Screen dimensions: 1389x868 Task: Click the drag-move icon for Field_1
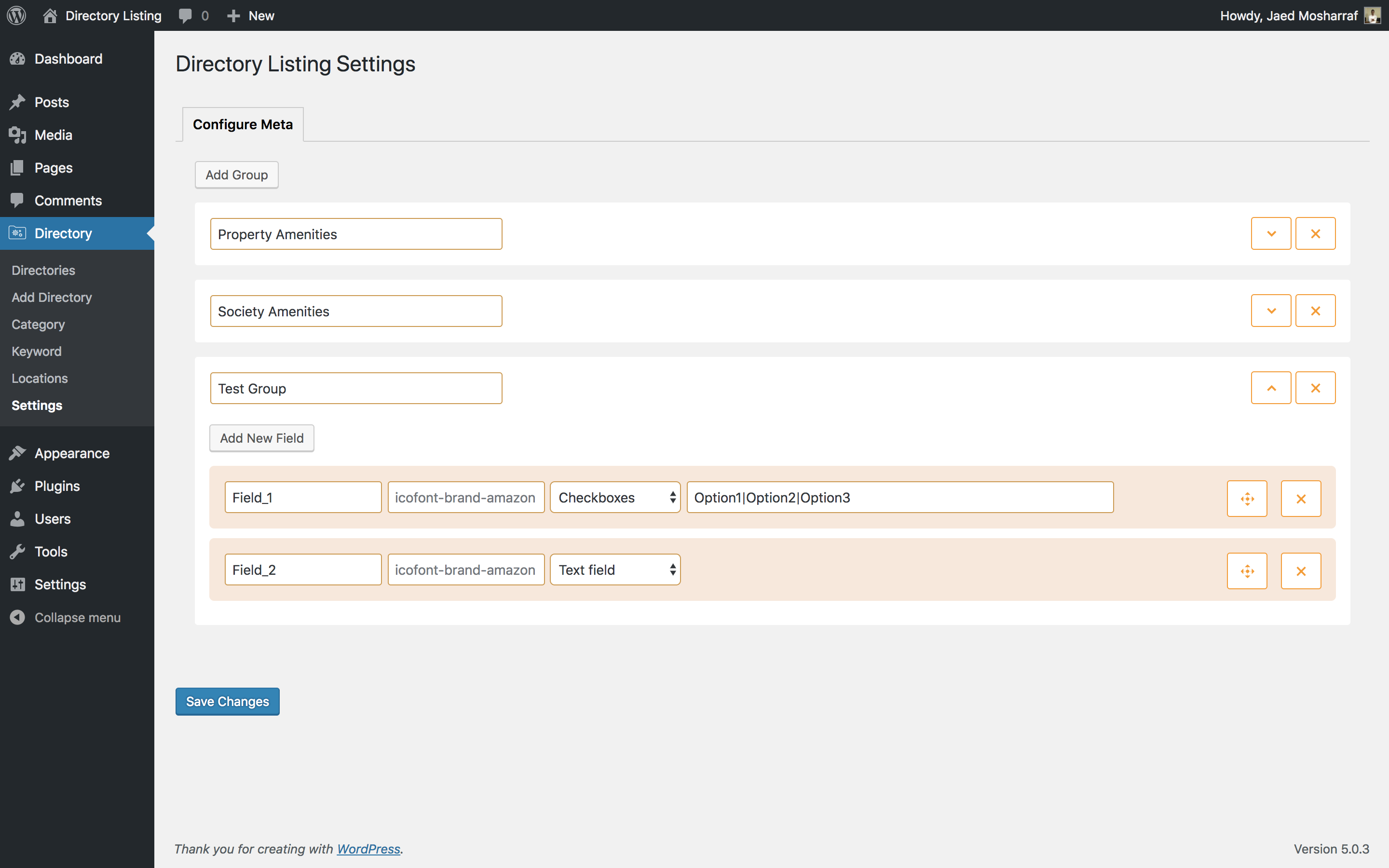(x=1247, y=498)
